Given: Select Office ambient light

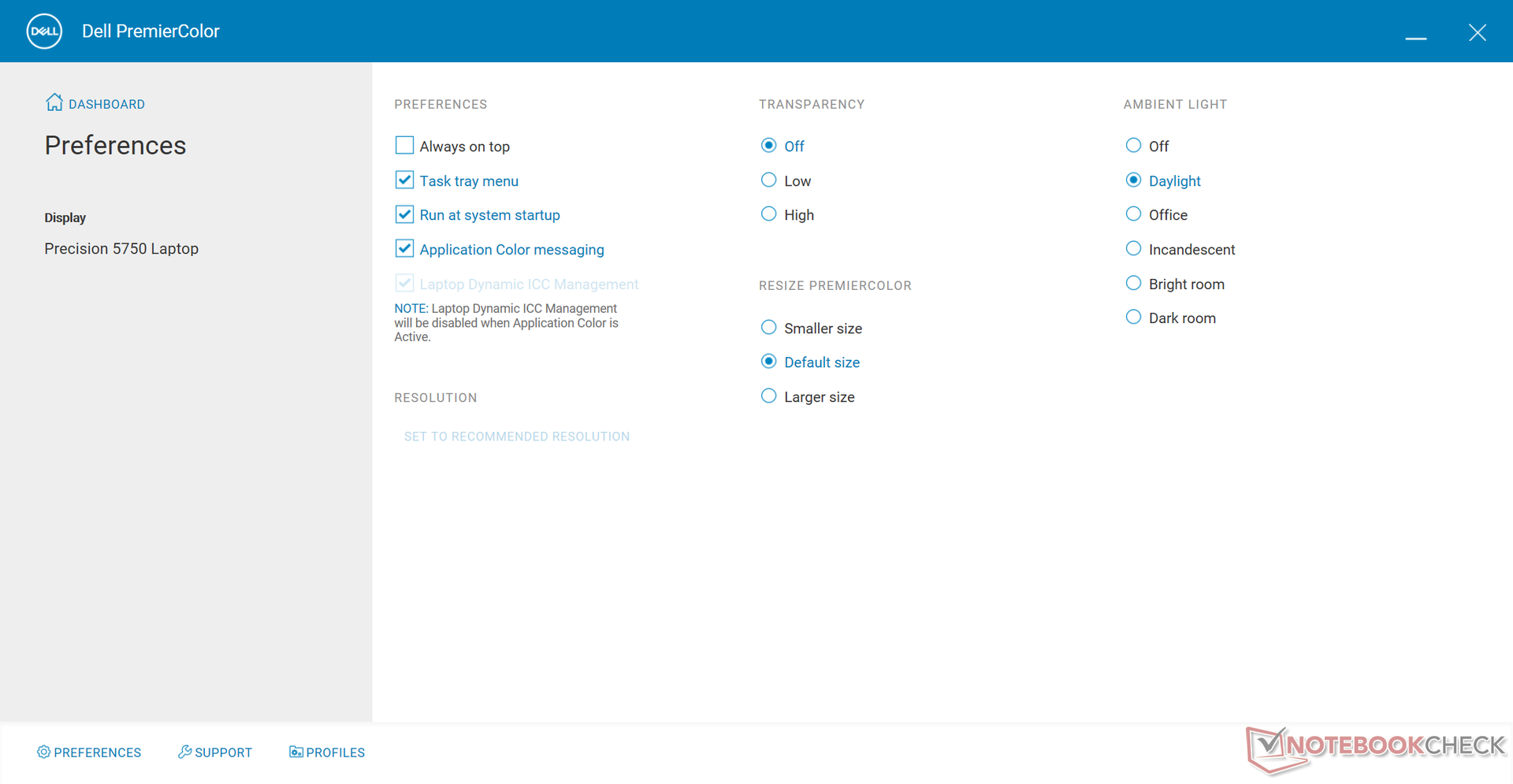Looking at the screenshot, I should [1133, 214].
